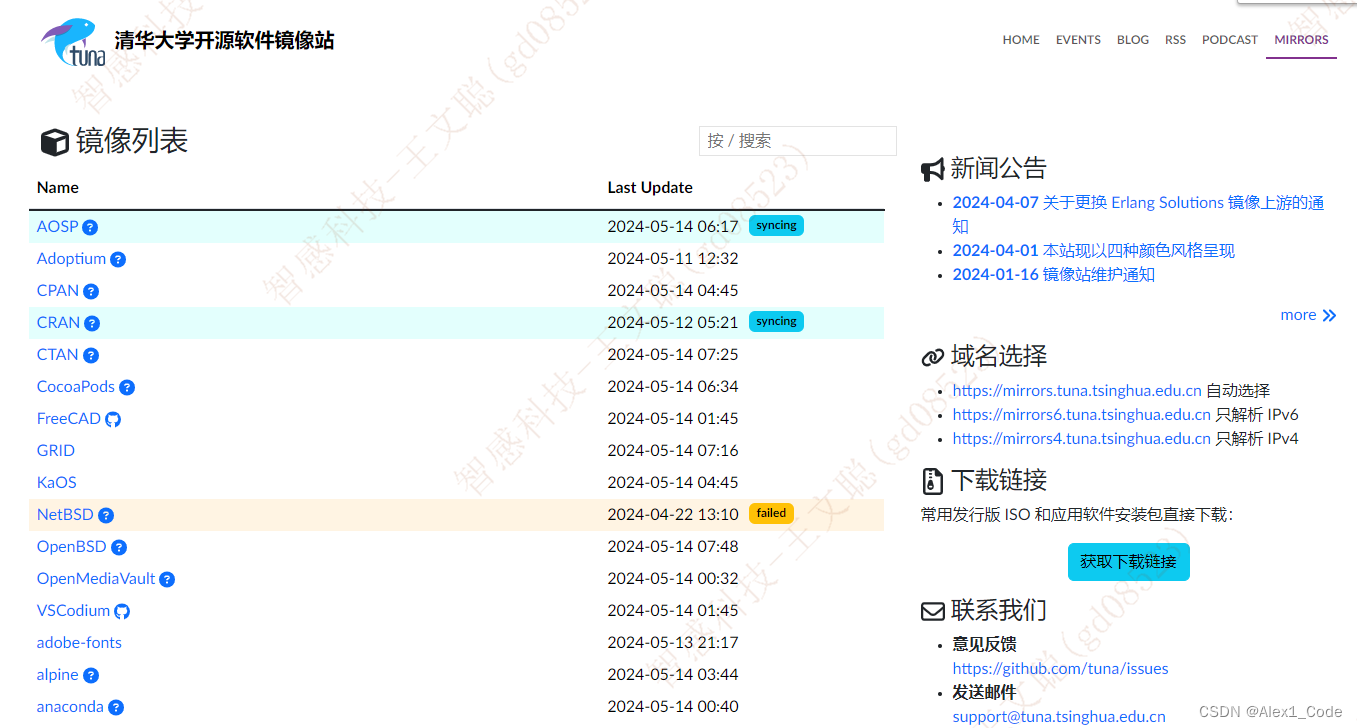Open the EVENTS nav item
Viewport: 1357px width, 728px height.
tap(1078, 40)
